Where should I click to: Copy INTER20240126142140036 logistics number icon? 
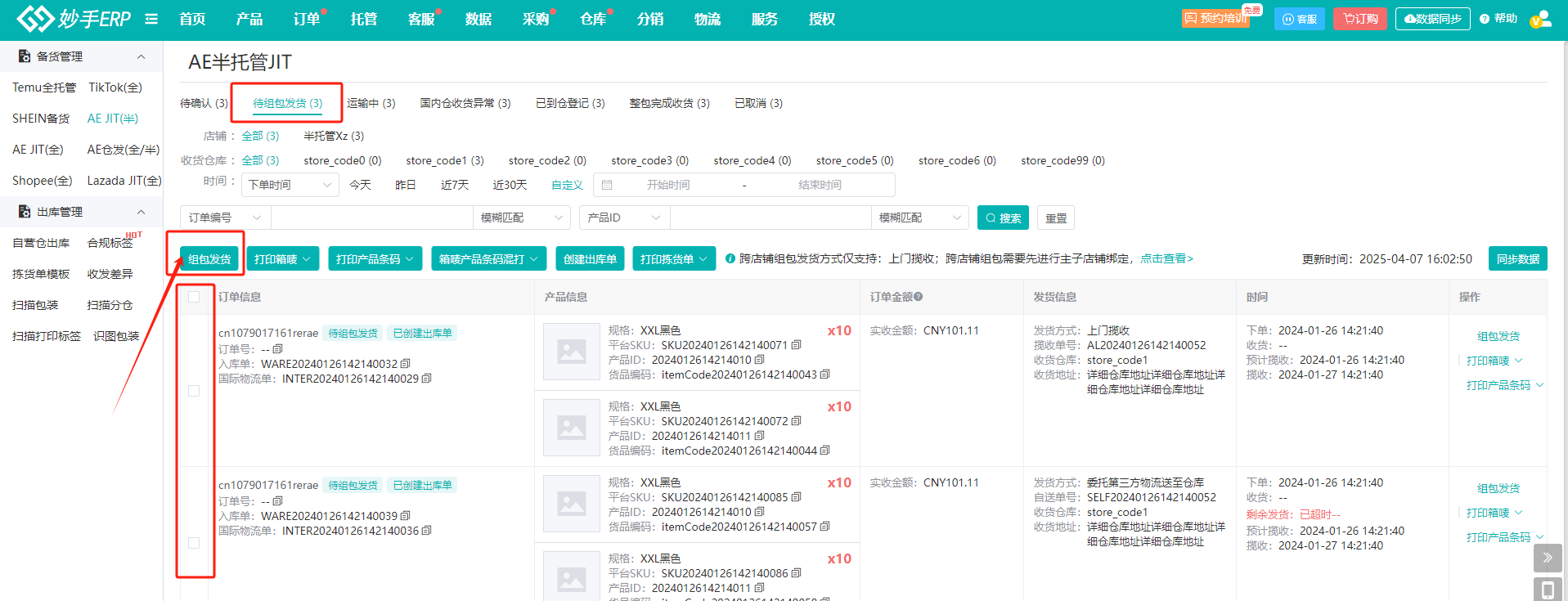point(427,531)
